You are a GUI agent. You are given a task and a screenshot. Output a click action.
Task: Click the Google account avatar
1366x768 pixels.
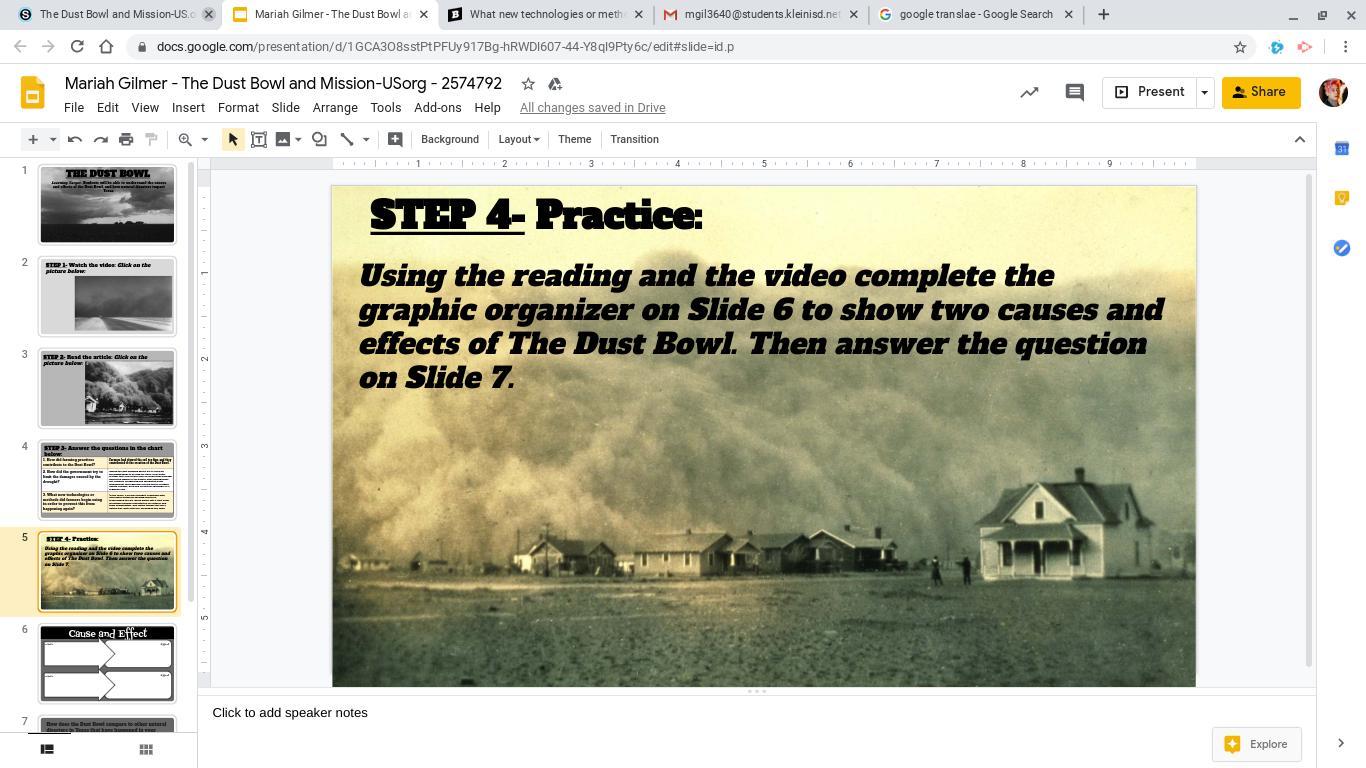1334,92
